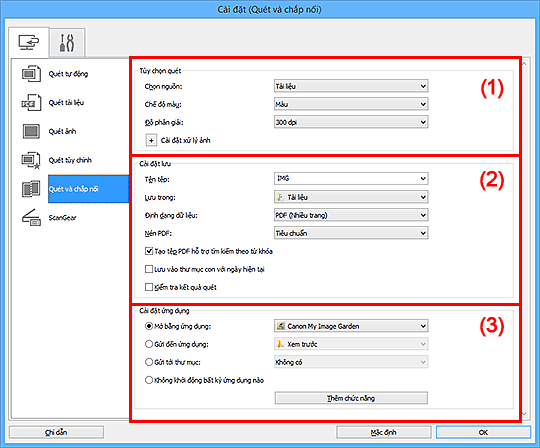This screenshot has height=448, width=540.
Task: Click the Mặc định defaults button
Action: click(384, 432)
